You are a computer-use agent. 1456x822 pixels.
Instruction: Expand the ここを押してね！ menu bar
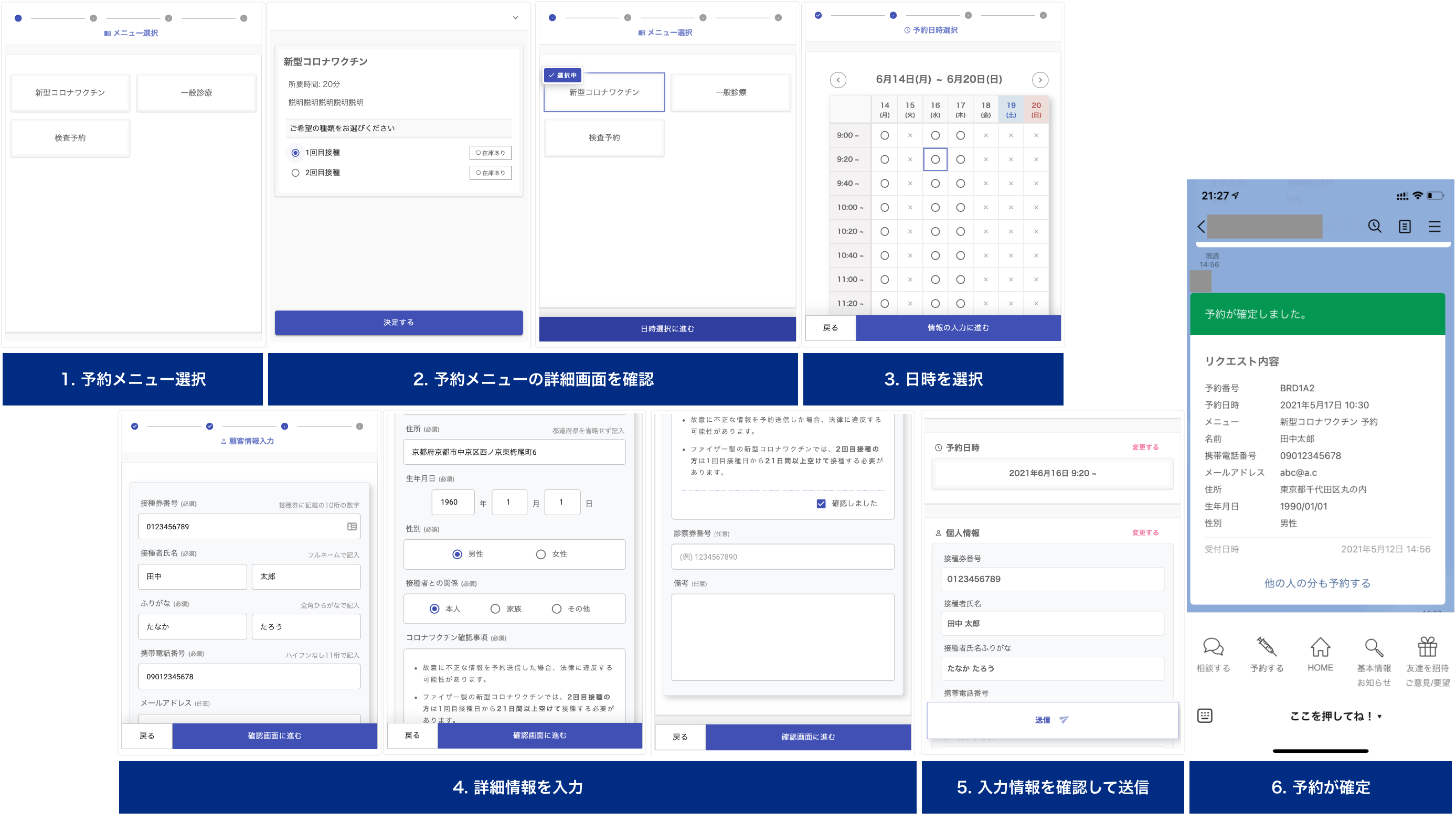click(1335, 716)
